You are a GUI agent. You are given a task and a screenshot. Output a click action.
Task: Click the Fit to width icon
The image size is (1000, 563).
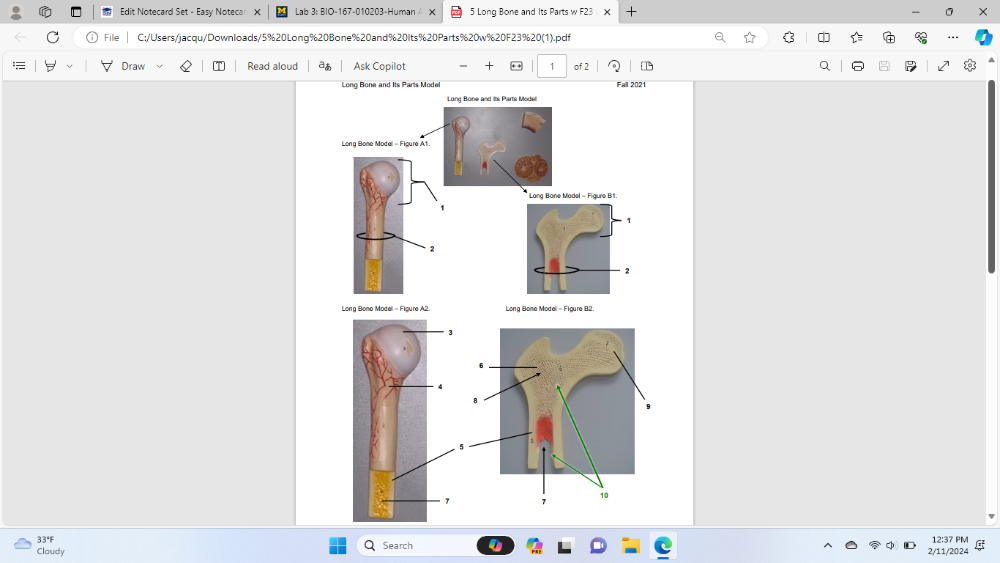click(516, 66)
